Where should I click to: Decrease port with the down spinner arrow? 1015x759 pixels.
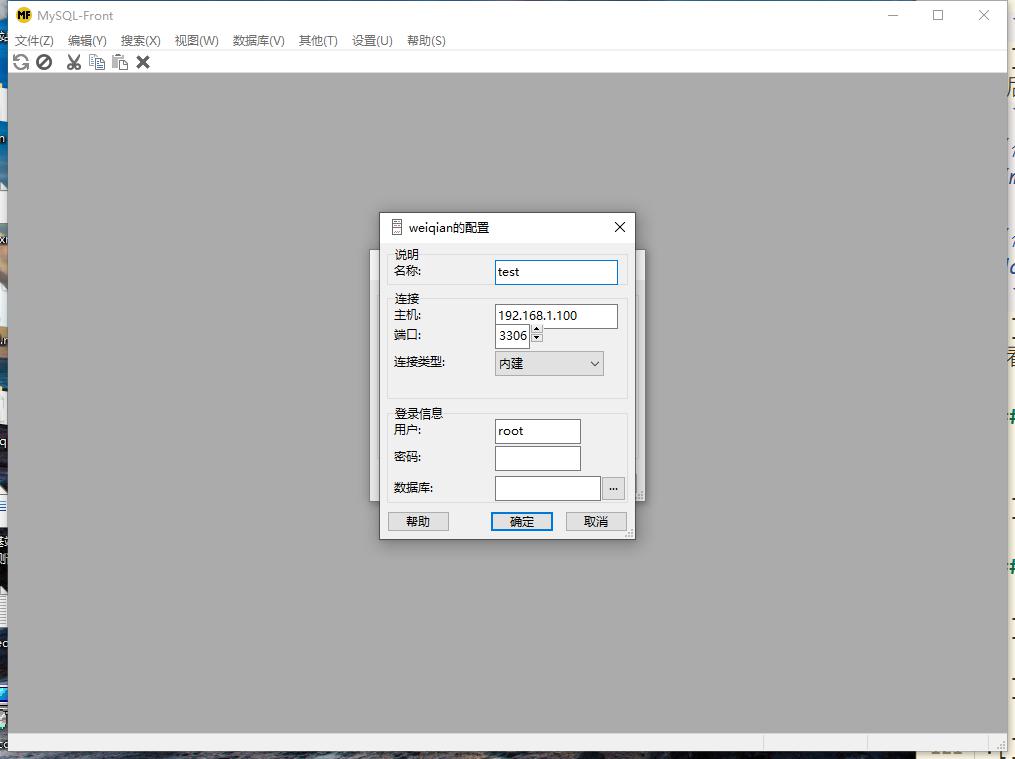(x=537, y=338)
